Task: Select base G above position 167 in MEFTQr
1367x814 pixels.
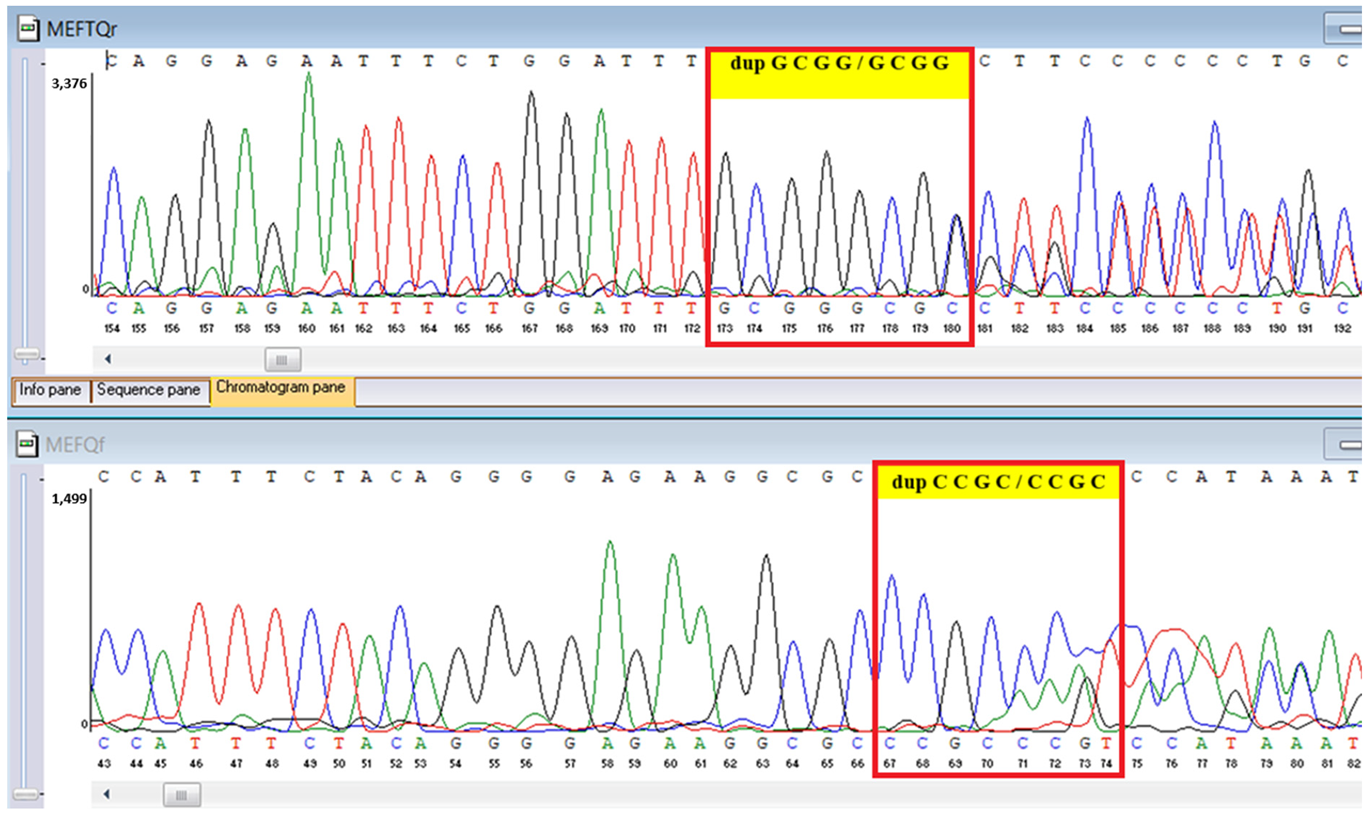Action: click(531, 307)
